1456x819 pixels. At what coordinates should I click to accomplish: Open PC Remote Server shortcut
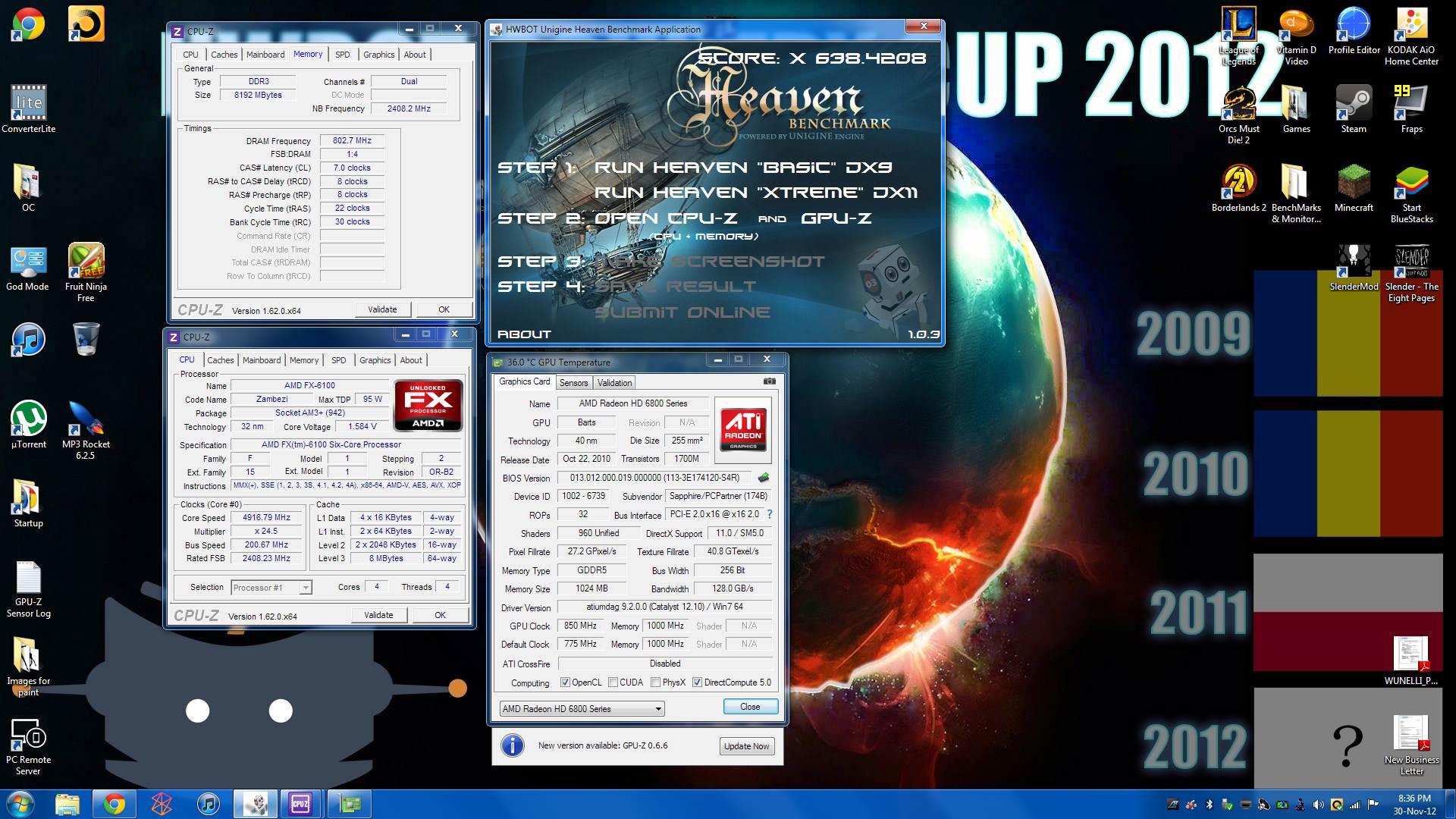click(28, 747)
